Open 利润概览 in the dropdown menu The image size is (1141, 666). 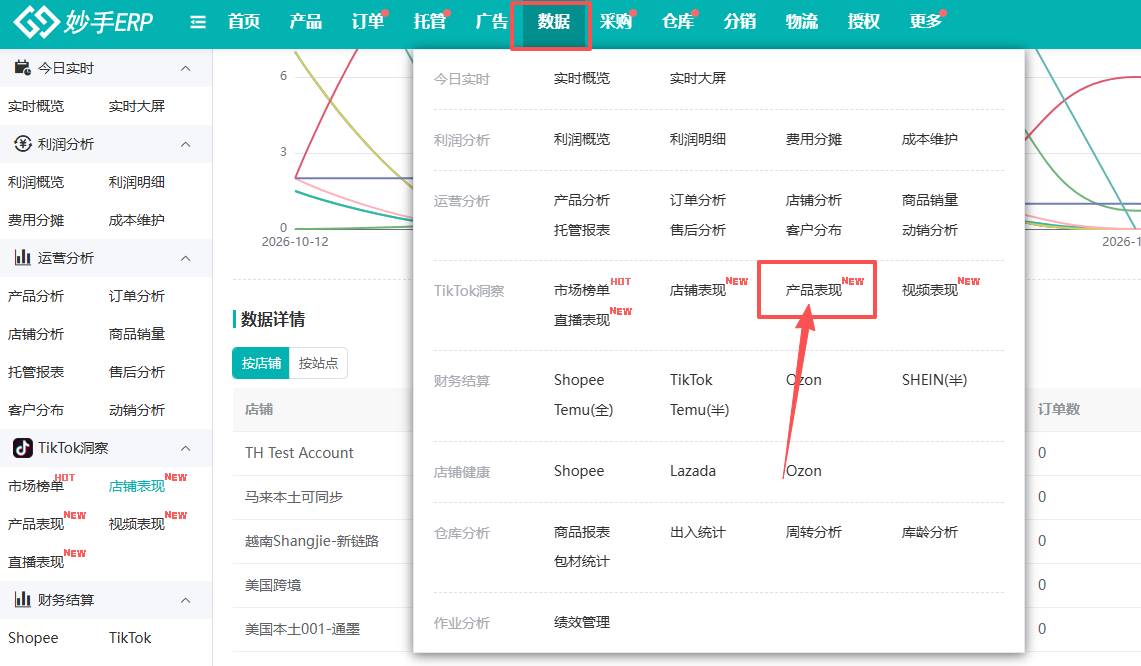coord(581,140)
